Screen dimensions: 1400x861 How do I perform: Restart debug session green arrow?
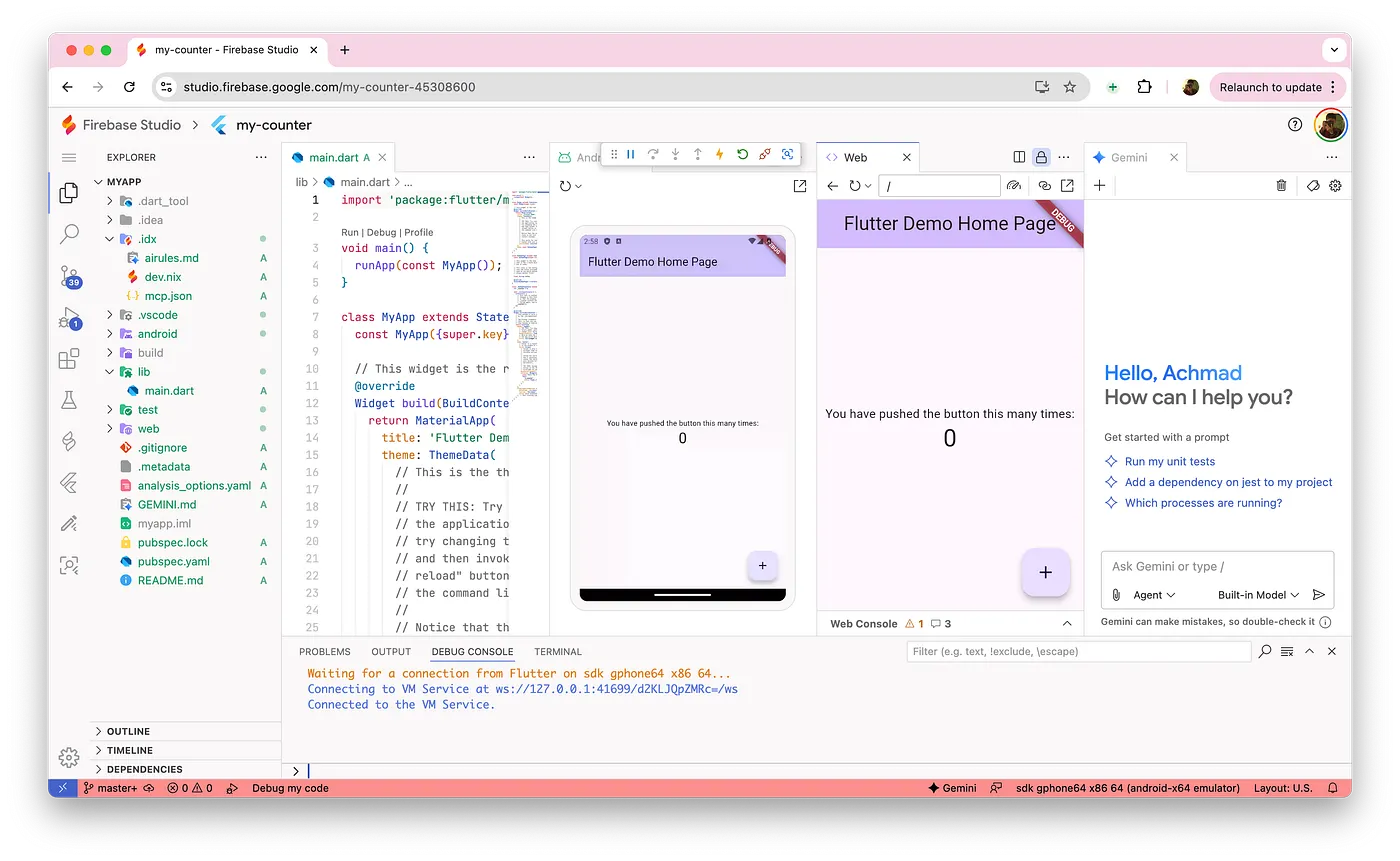pyautogui.click(x=742, y=154)
